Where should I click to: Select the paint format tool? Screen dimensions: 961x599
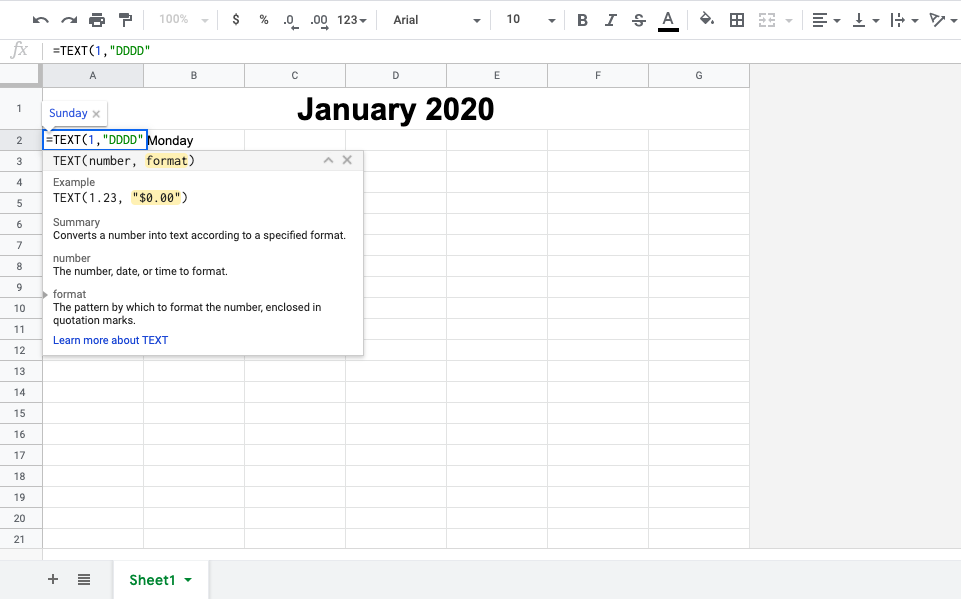124,19
